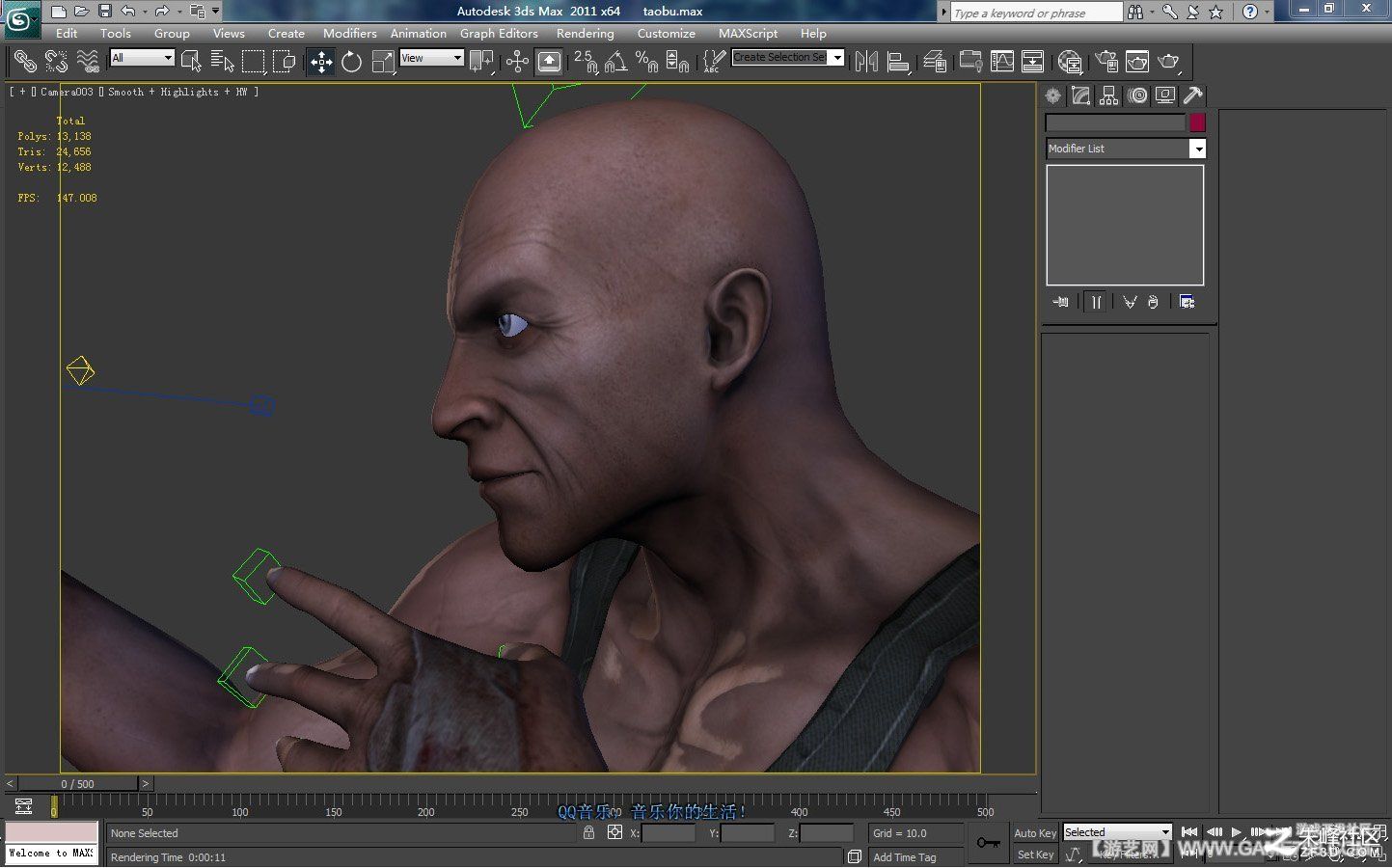This screenshot has width=1392, height=868.
Task: Click the object color swatch in Modify panel
Action: tap(1197, 122)
